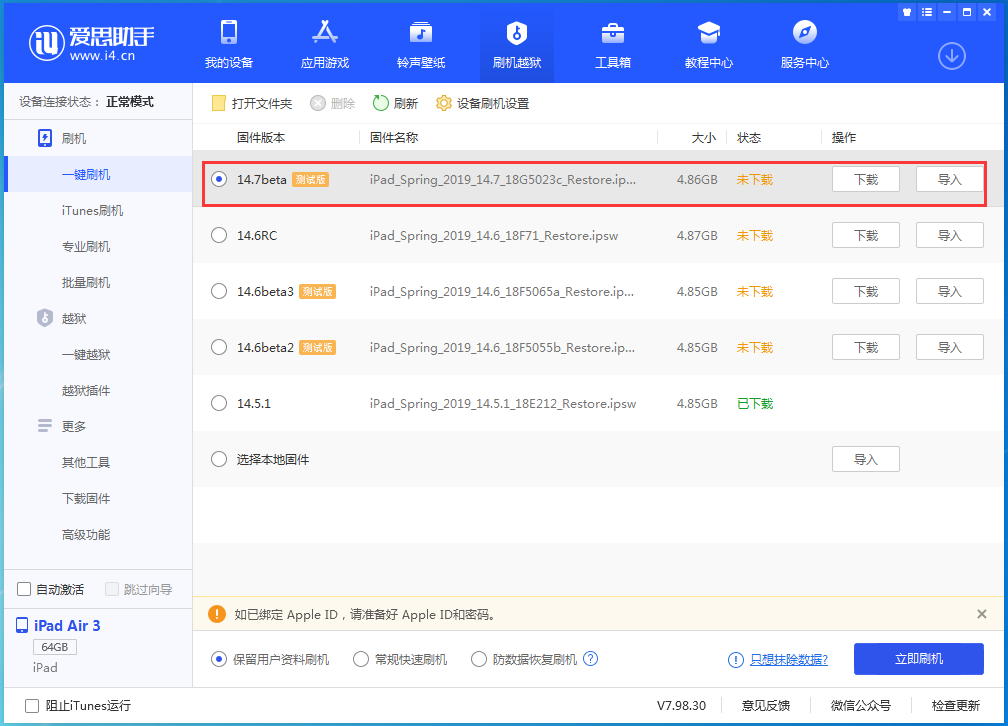The width and height of the screenshot is (1008, 726).
Task: Import firmware for the 14.6beta3 row
Action: (950, 291)
